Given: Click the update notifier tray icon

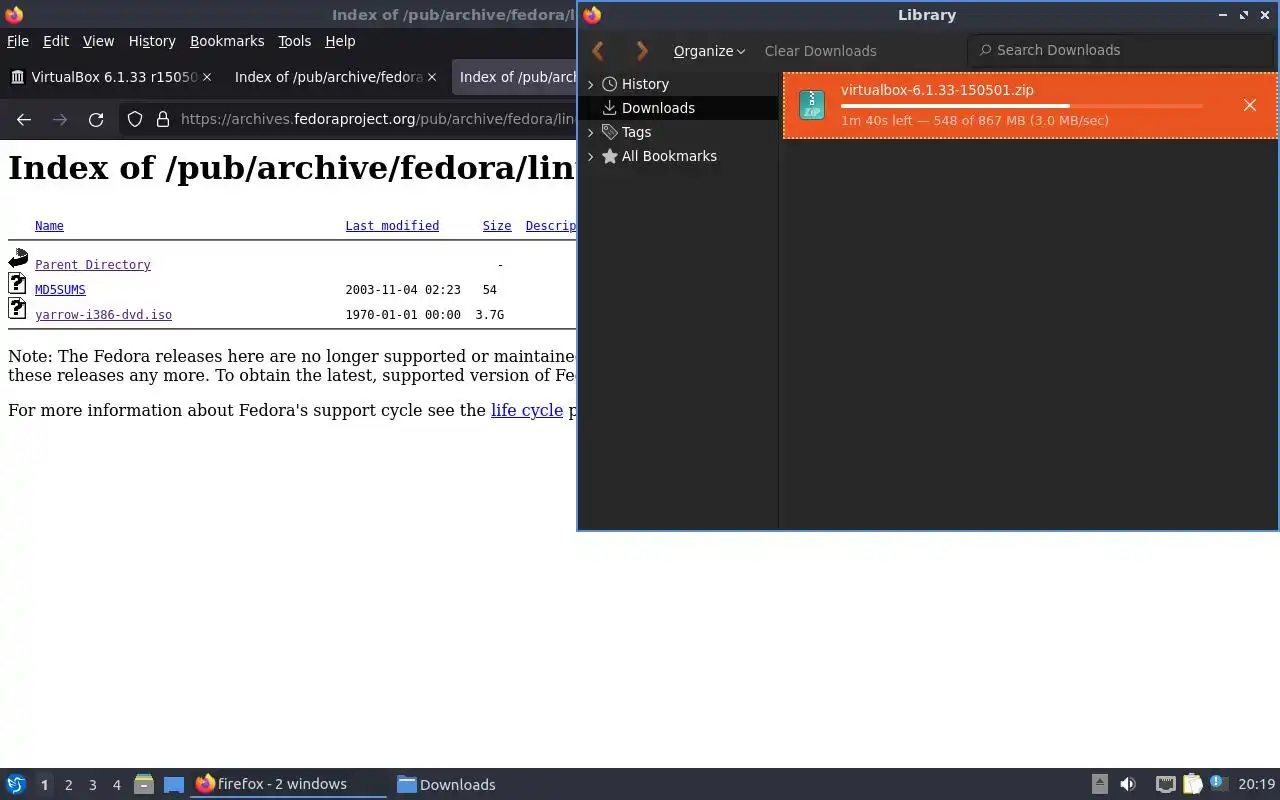Looking at the screenshot, I should click(x=1217, y=783).
